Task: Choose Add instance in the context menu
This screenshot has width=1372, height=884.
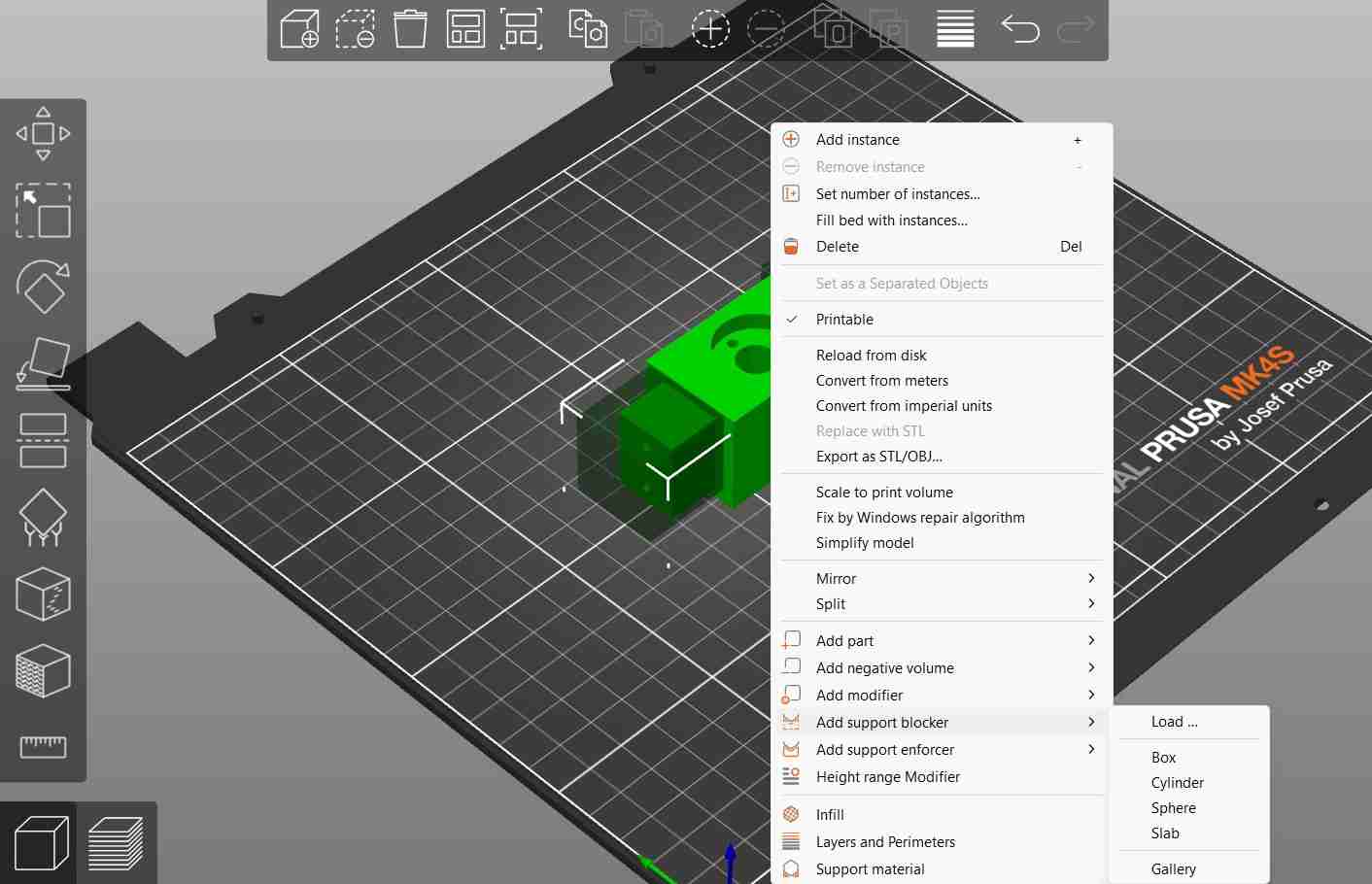Action: pyautogui.click(x=943, y=140)
